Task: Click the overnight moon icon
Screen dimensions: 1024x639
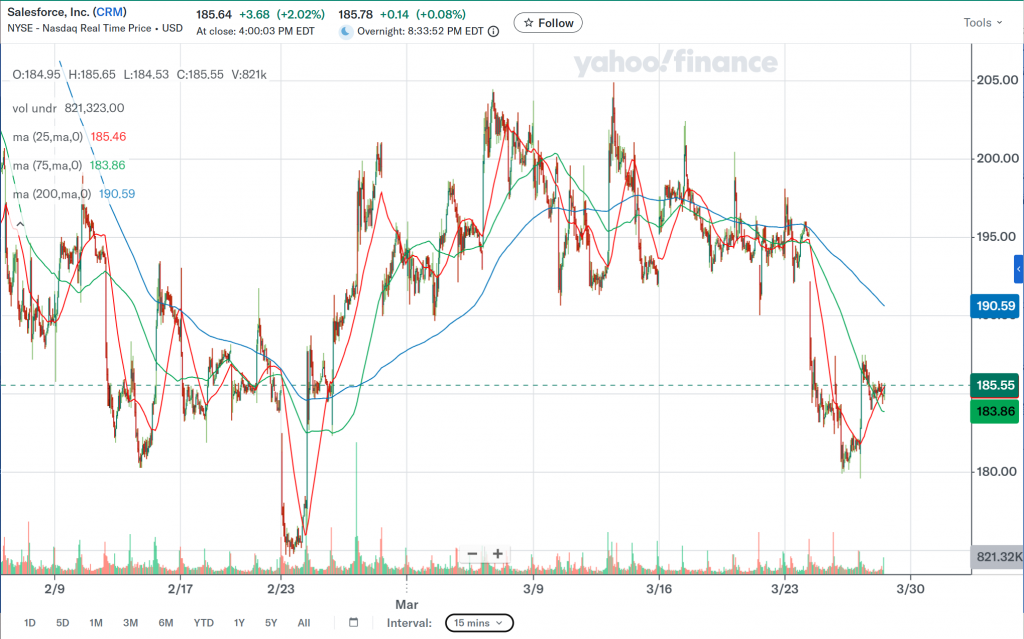Action: pyautogui.click(x=346, y=31)
